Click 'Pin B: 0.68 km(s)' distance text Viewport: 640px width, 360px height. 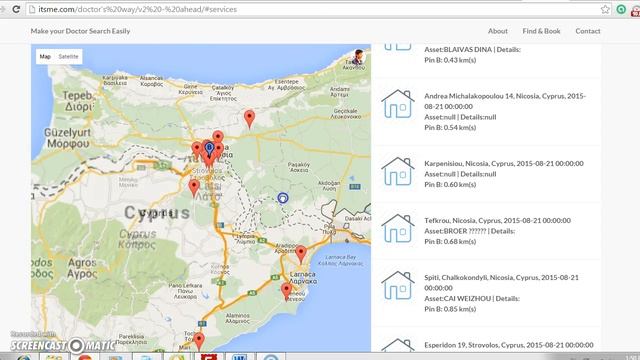450,242
